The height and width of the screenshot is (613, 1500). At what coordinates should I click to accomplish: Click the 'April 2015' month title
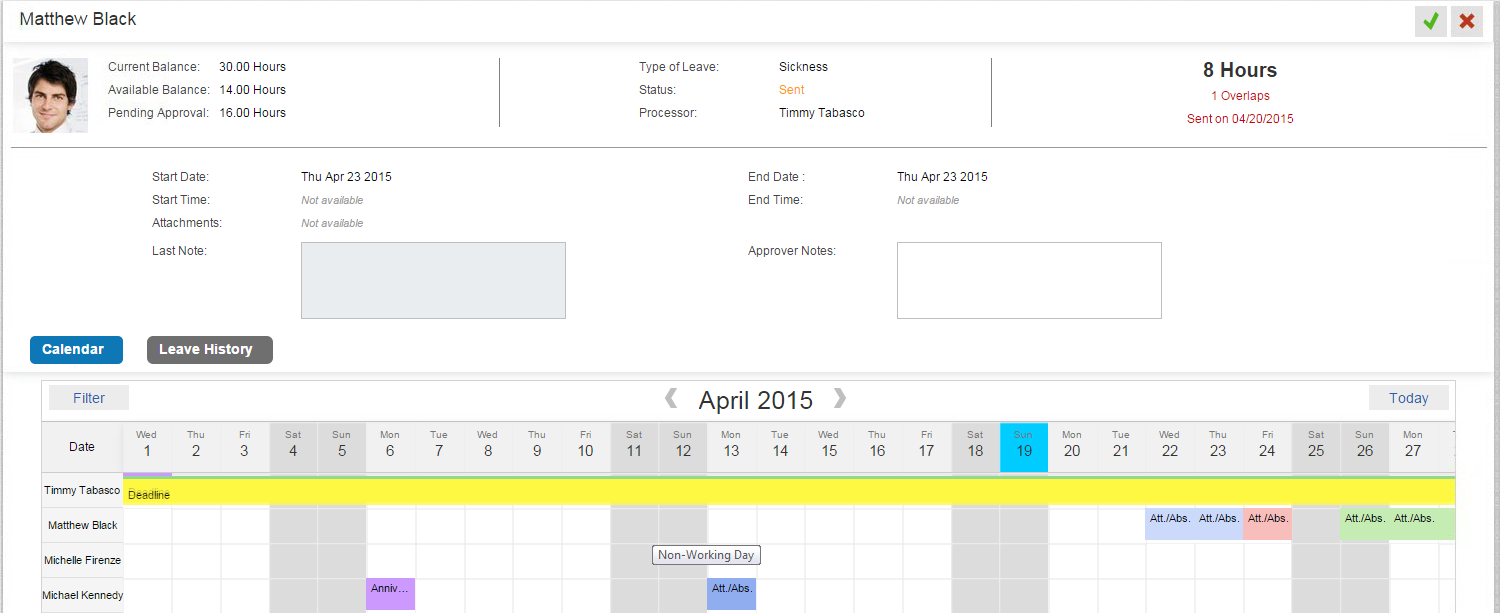point(756,400)
